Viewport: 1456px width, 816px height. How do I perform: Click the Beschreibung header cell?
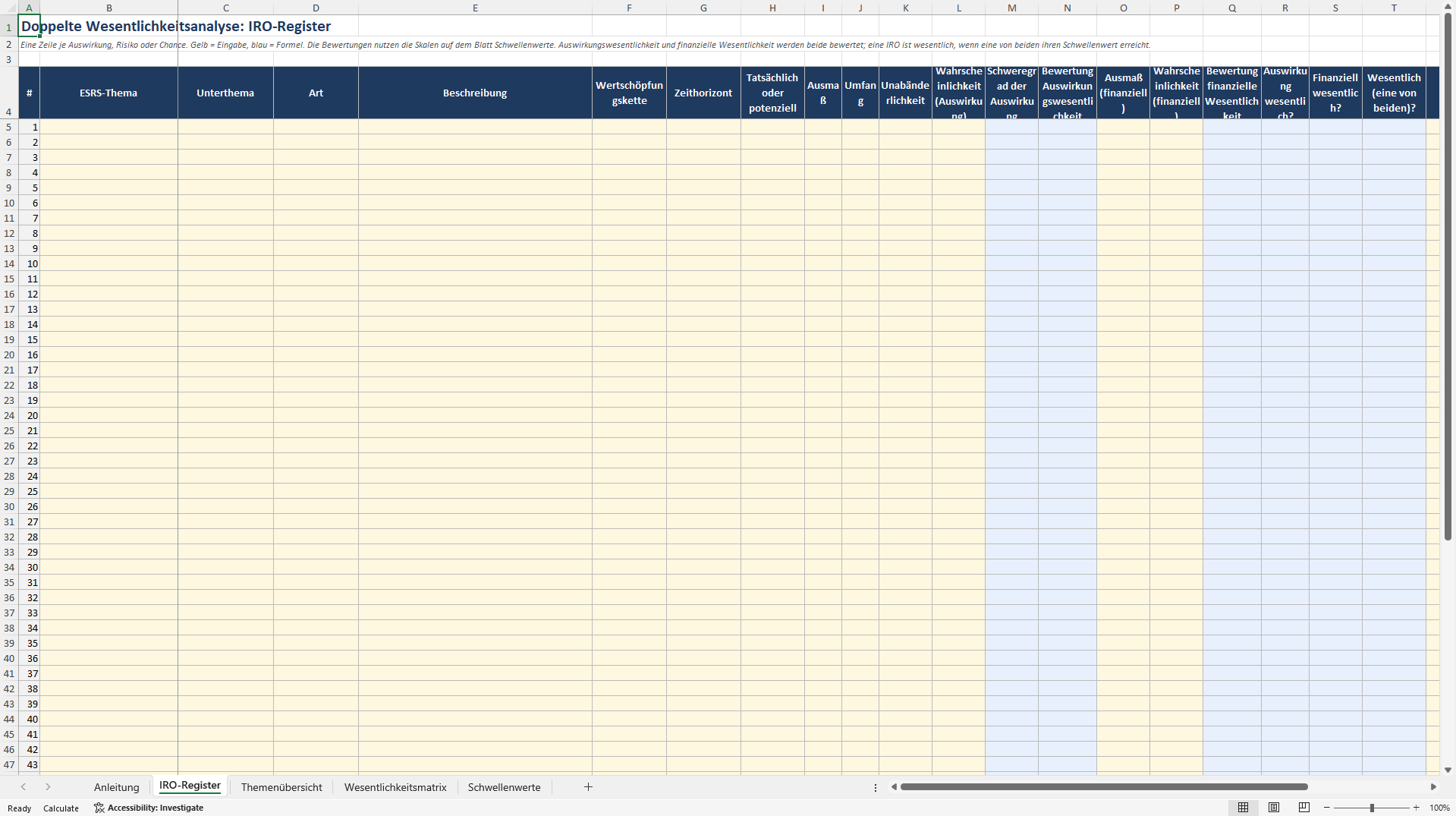click(475, 93)
